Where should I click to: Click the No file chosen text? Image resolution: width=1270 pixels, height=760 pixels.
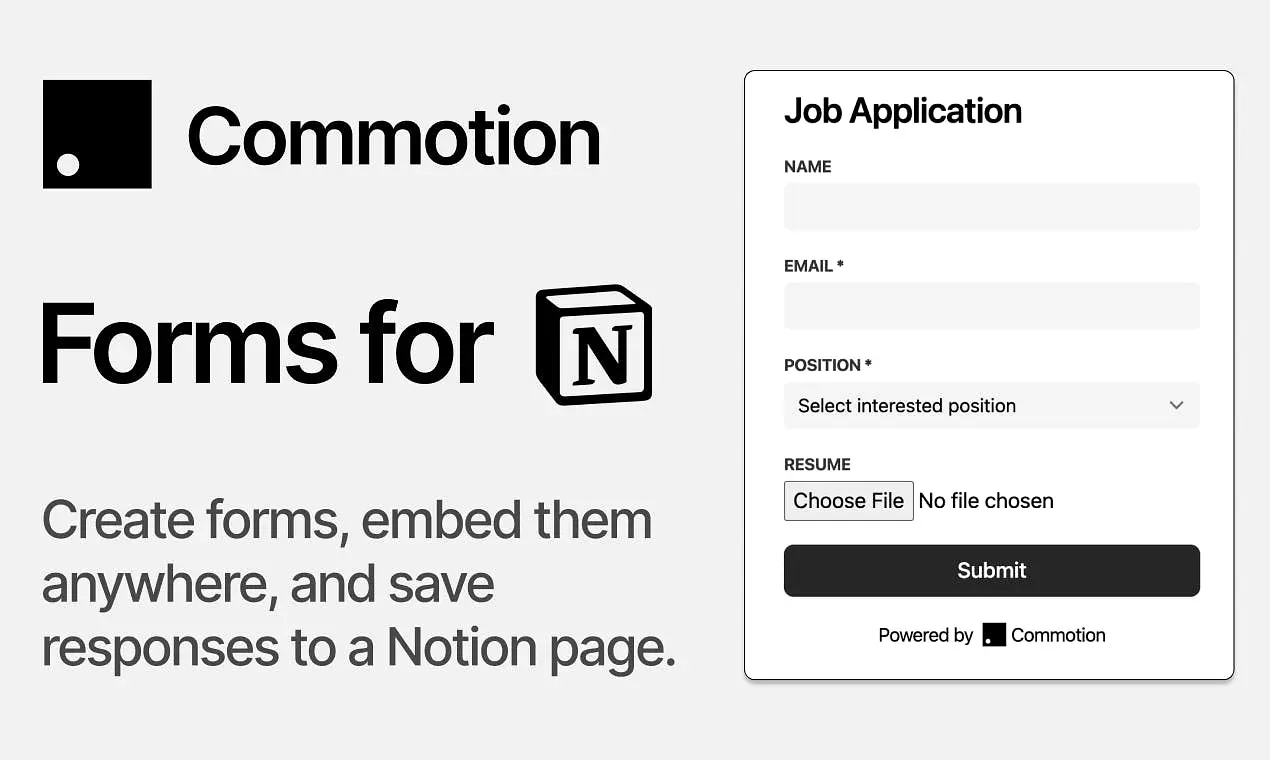(x=986, y=500)
